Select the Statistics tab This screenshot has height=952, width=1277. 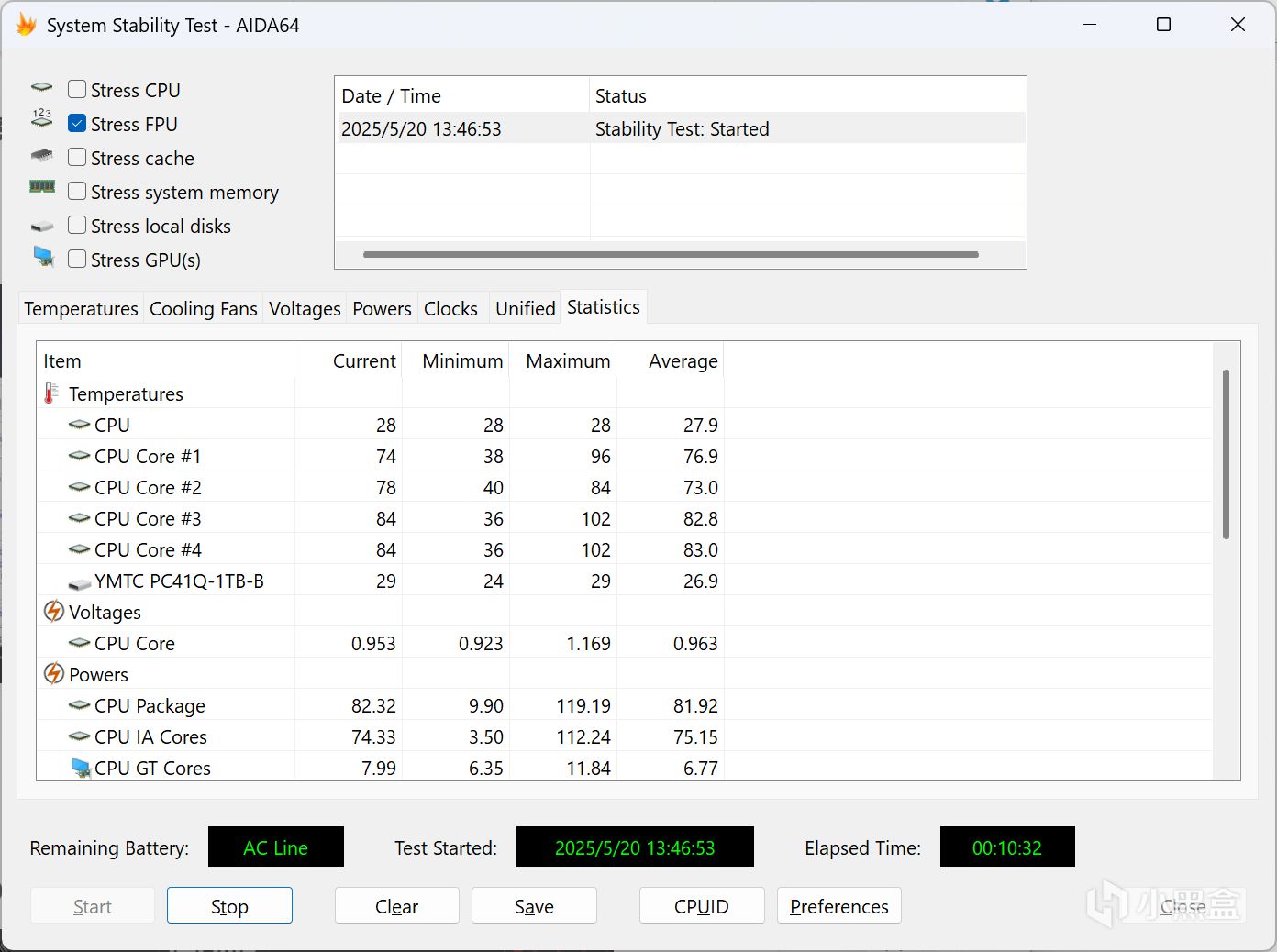point(603,307)
